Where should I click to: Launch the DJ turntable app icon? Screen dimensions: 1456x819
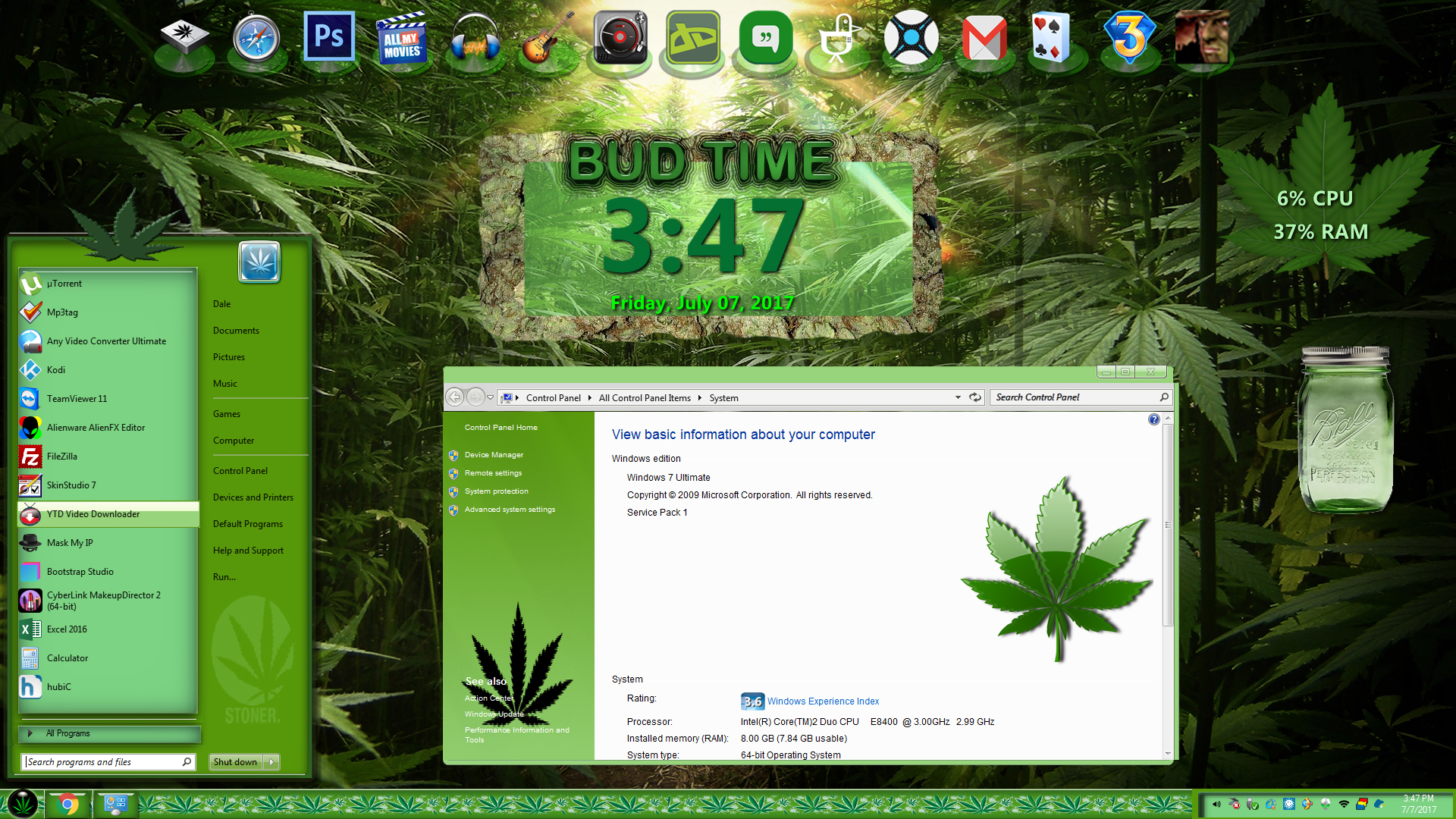(x=620, y=38)
